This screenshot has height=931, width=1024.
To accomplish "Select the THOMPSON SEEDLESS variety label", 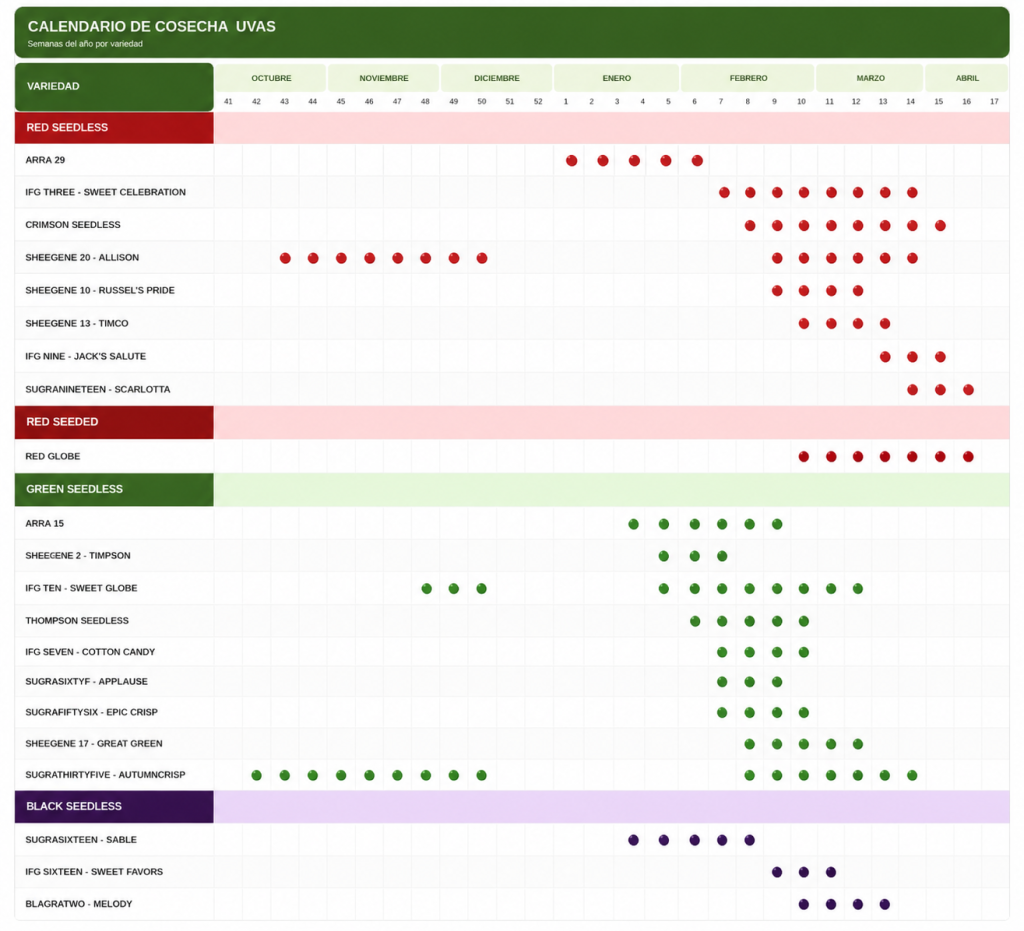I will [77, 620].
